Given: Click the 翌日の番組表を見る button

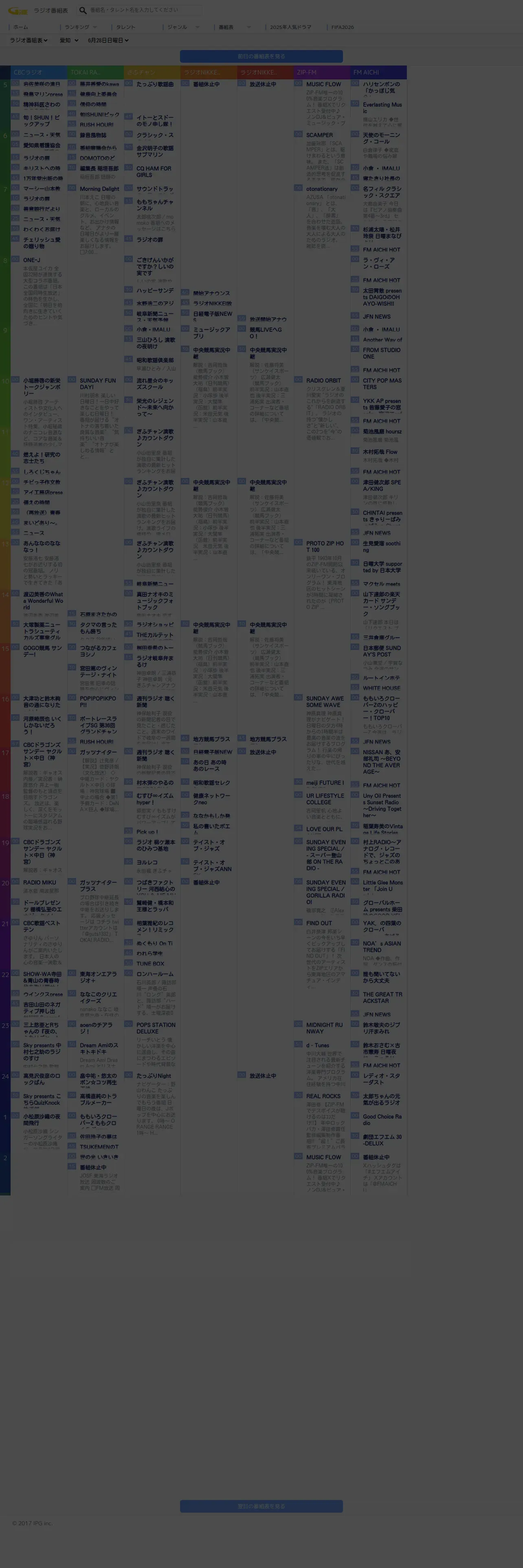Looking at the screenshot, I should (261, 1506).
